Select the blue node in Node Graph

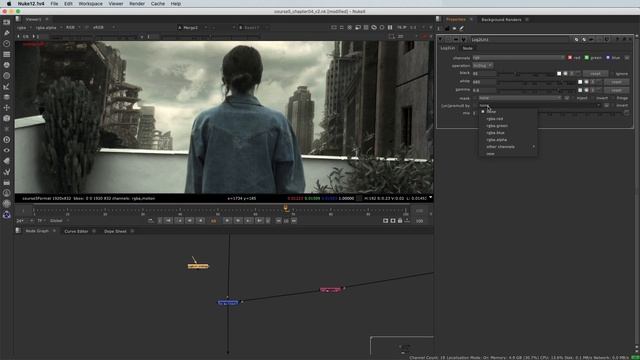(228, 302)
